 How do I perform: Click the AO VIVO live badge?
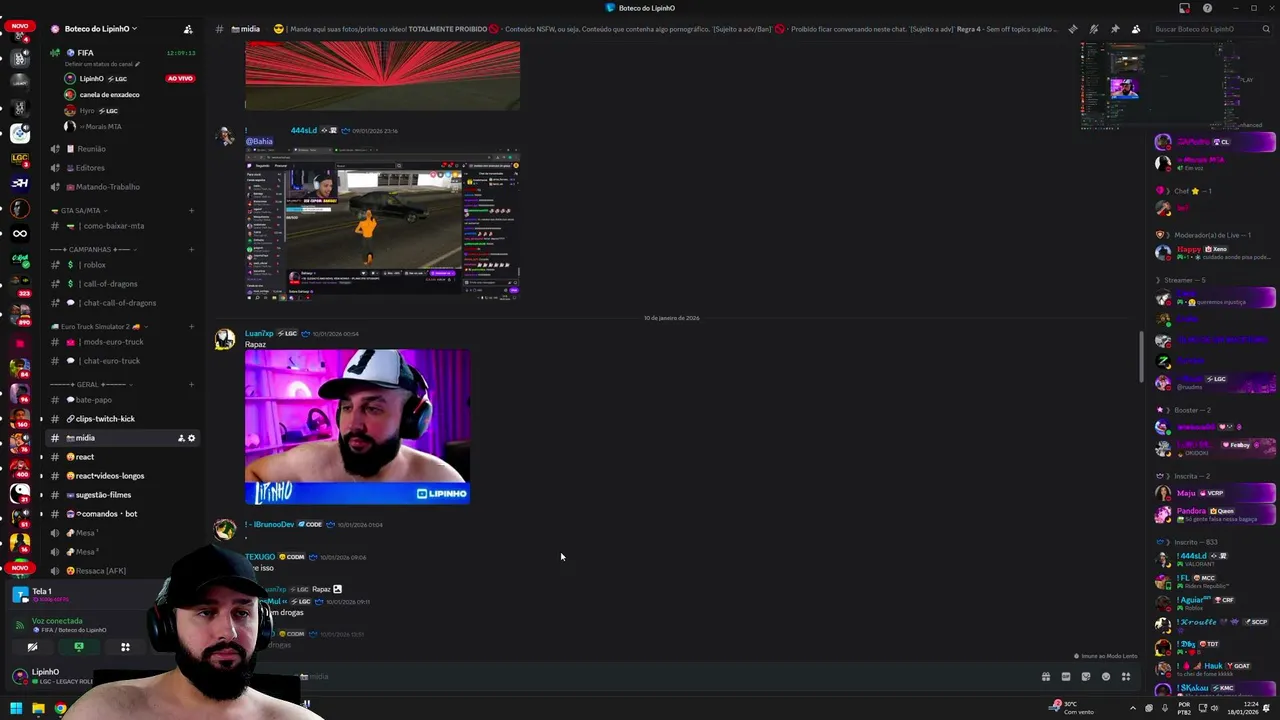(x=180, y=78)
